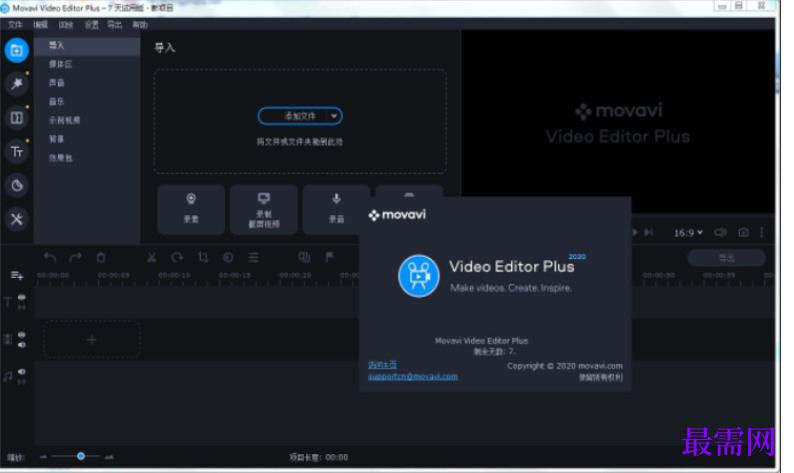Click the Record Audio microphone button
The image size is (794, 473).
pyautogui.click(x=336, y=209)
